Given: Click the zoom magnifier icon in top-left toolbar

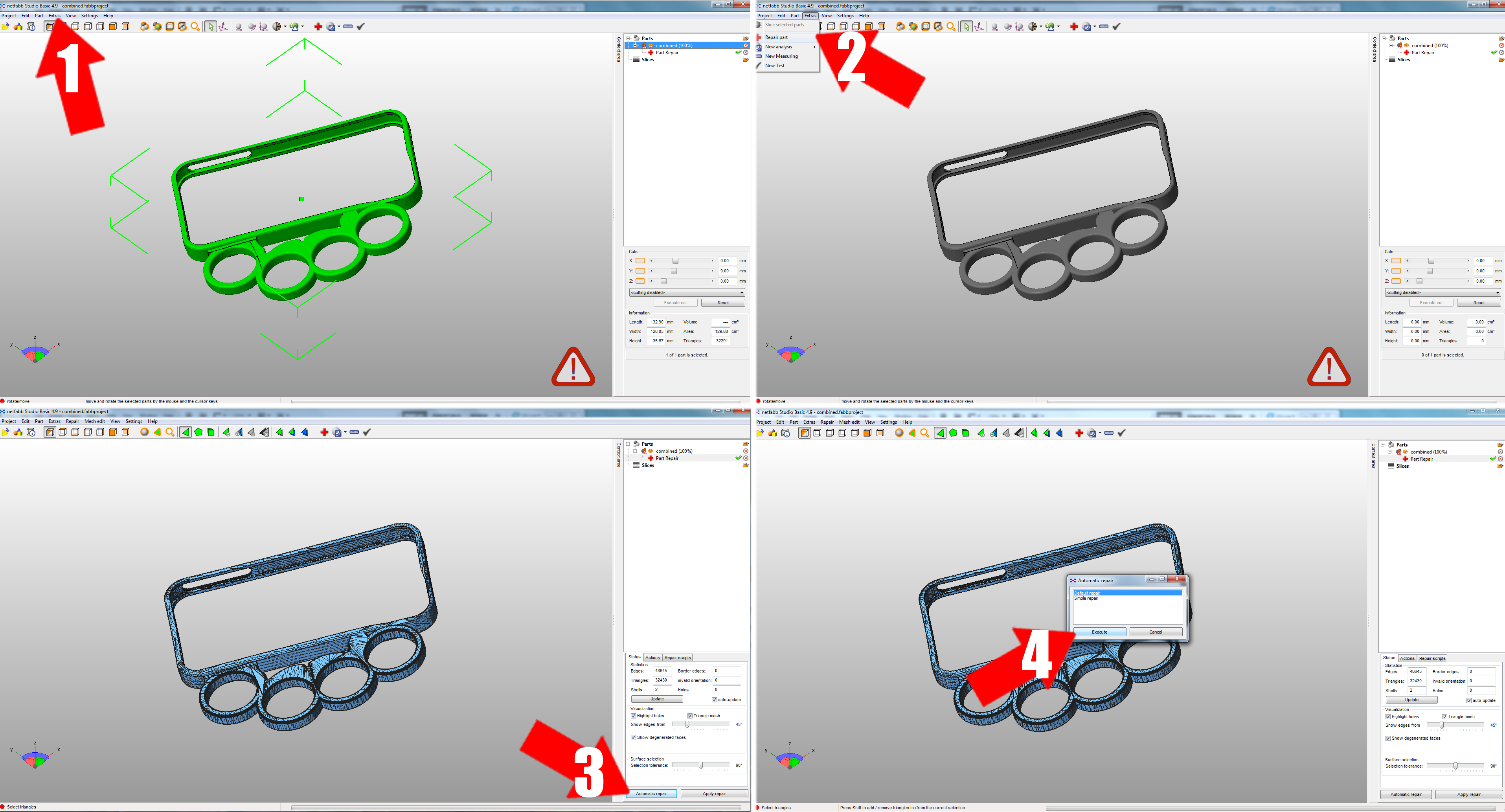Looking at the screenshot, I should tap(195, 26).
